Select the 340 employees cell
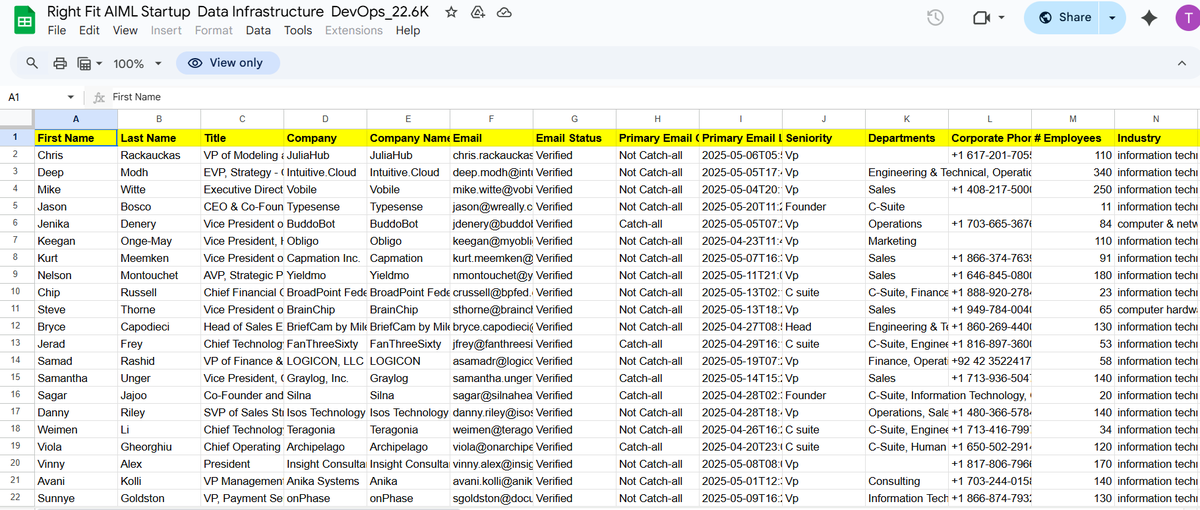 tap(1072, 172)
